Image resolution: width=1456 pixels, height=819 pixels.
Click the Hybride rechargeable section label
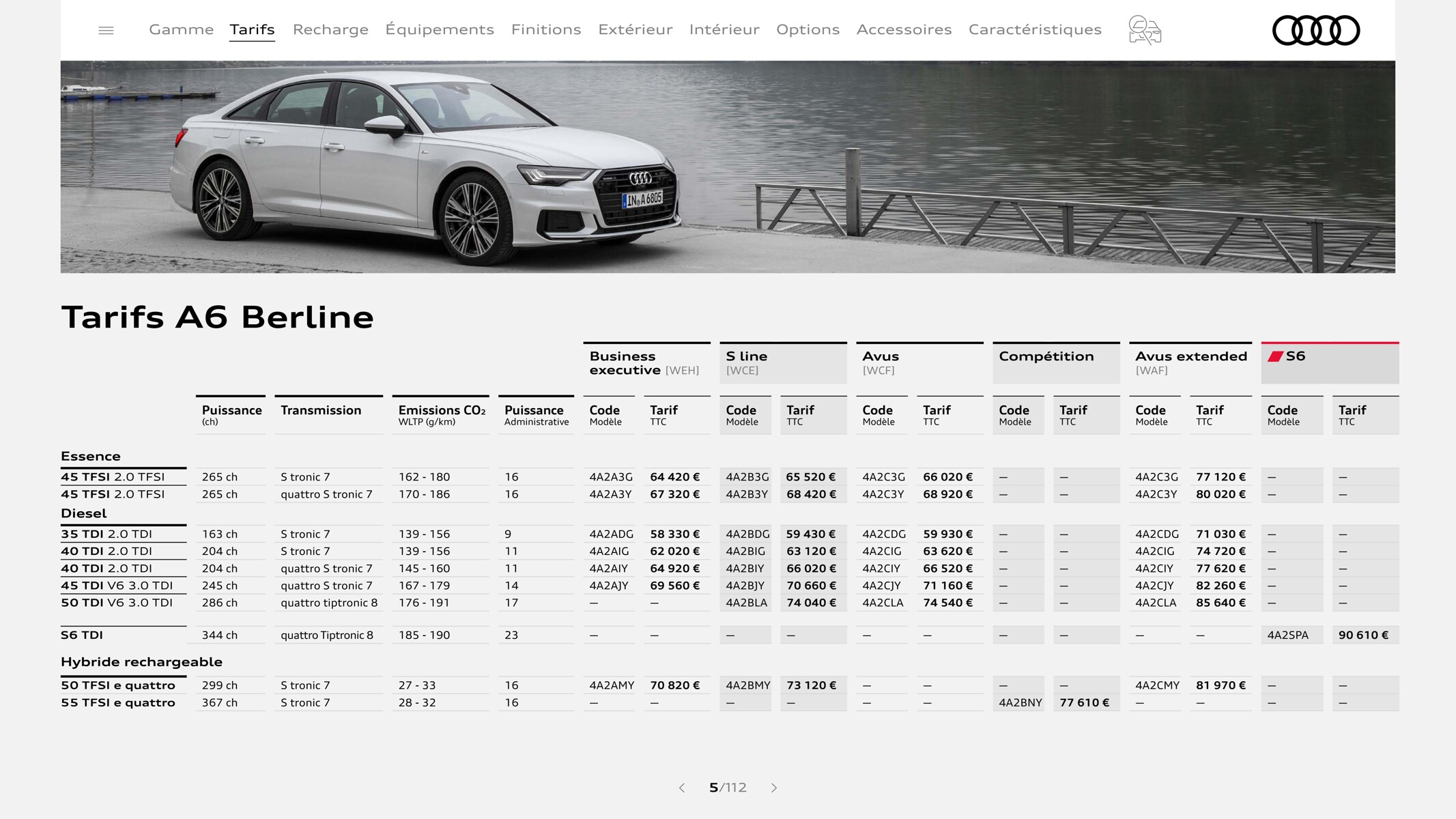142,662
